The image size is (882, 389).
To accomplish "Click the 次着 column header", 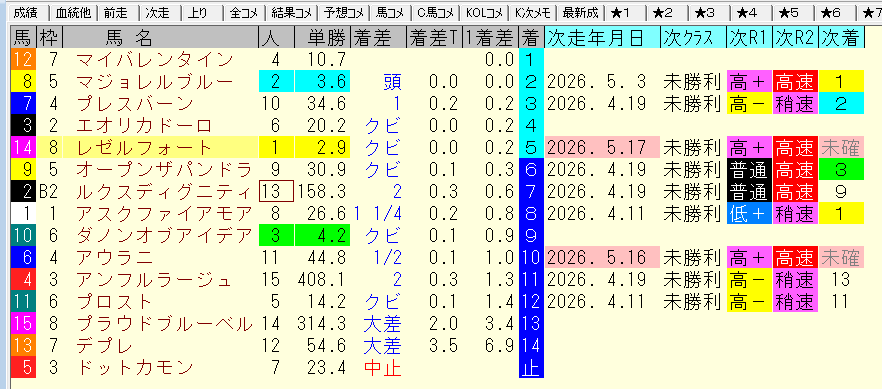I will (842, 37).
